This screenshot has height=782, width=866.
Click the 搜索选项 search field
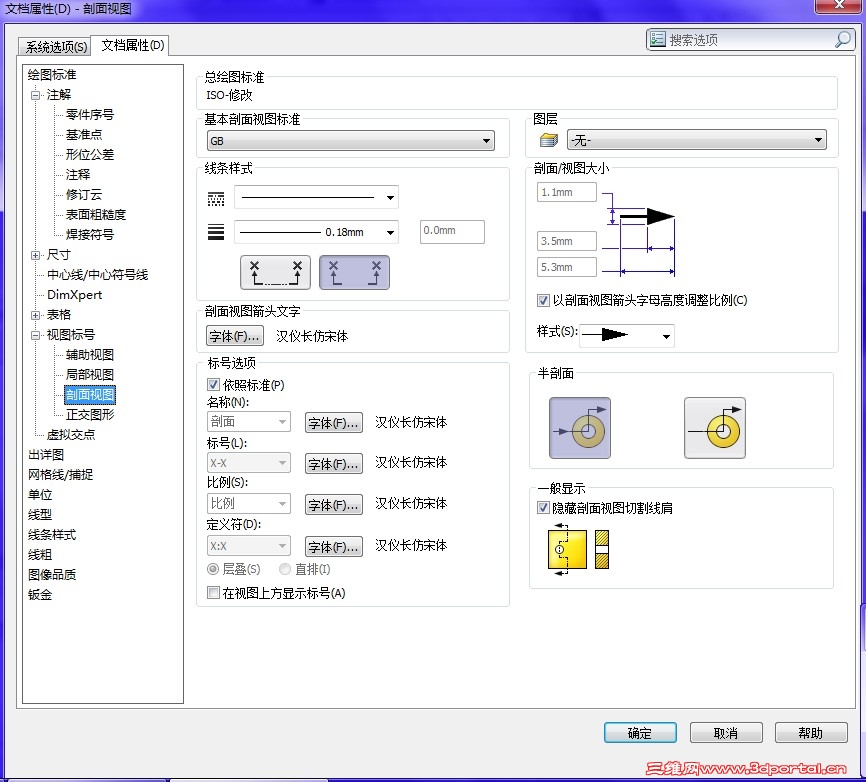click(751, 39)
